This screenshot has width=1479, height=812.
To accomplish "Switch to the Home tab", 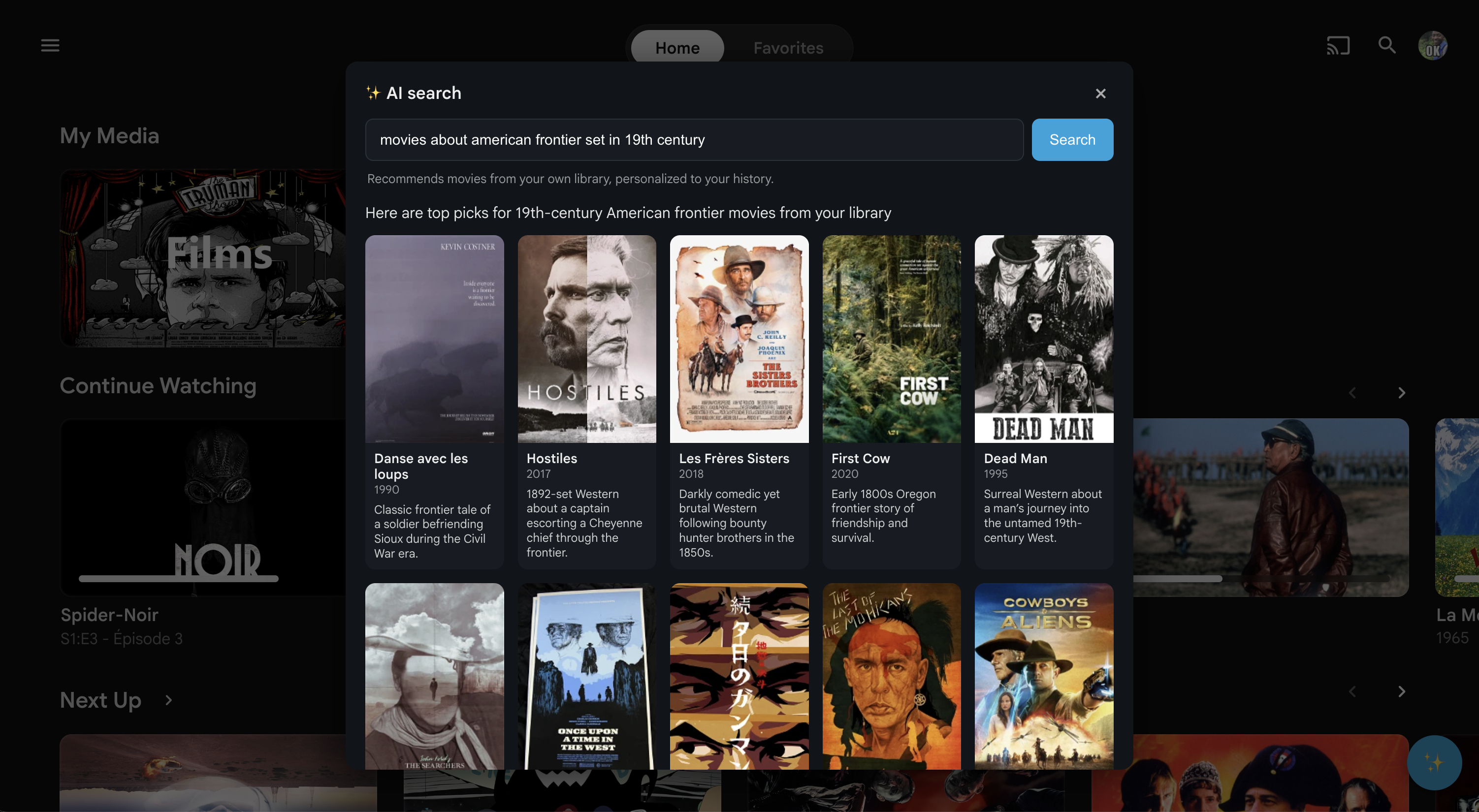I will coord(677,48).
